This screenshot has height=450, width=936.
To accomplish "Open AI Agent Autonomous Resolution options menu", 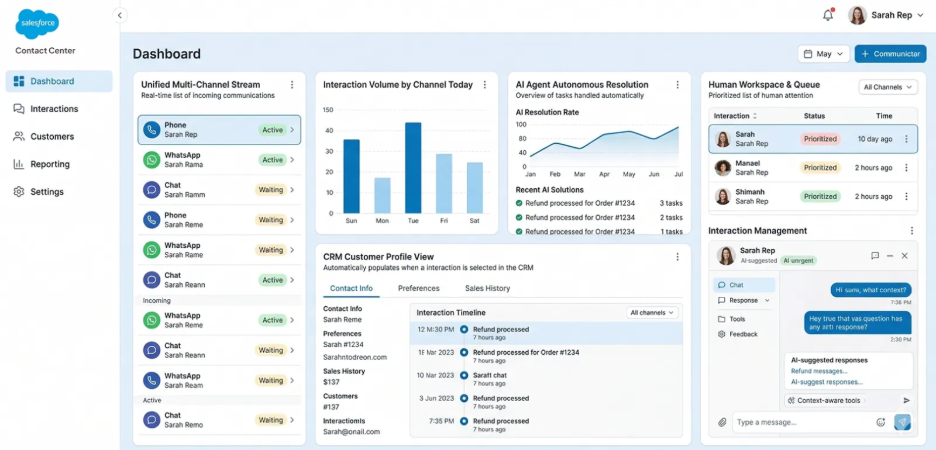I will pyautogui.click(x=677, y=85).
